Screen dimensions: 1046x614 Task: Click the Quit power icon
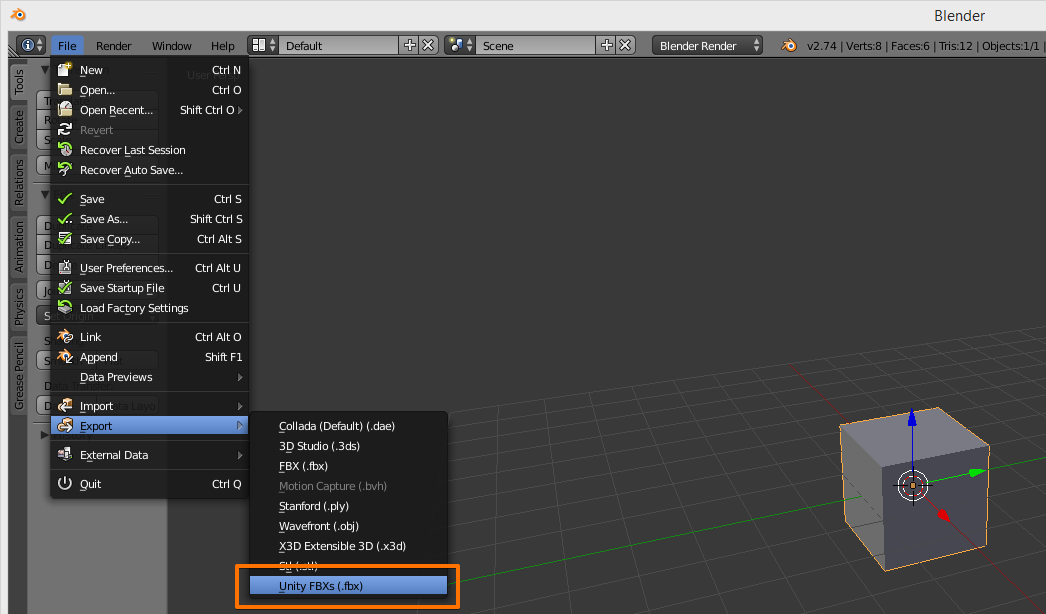[65, 483]
